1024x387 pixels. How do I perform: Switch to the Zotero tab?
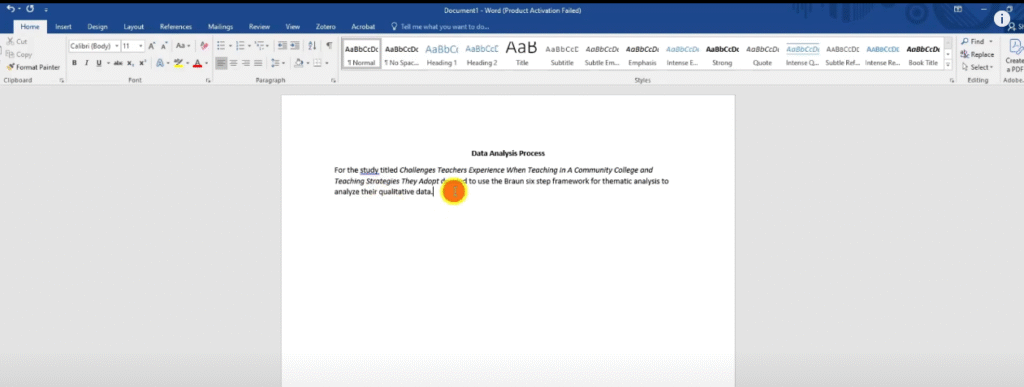coord(325,27)
